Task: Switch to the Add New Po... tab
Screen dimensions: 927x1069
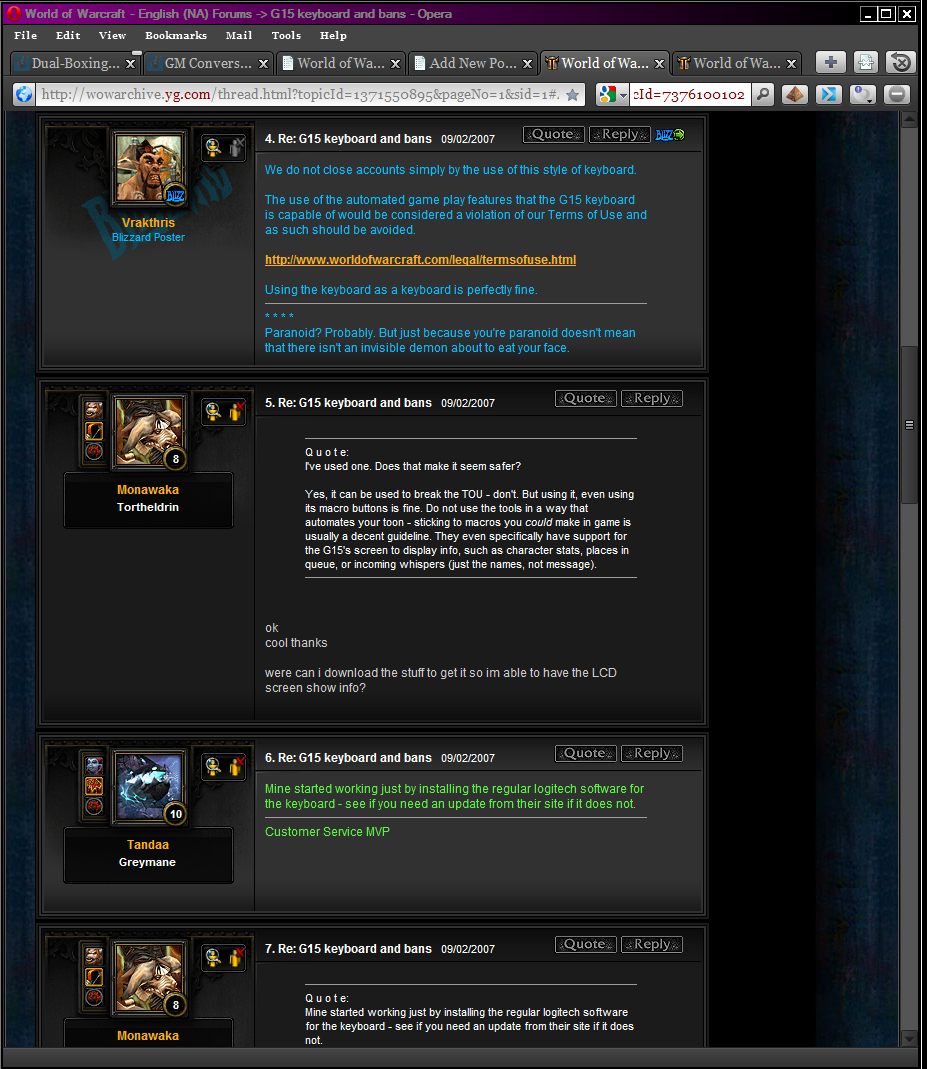Action: click(473, 63)
